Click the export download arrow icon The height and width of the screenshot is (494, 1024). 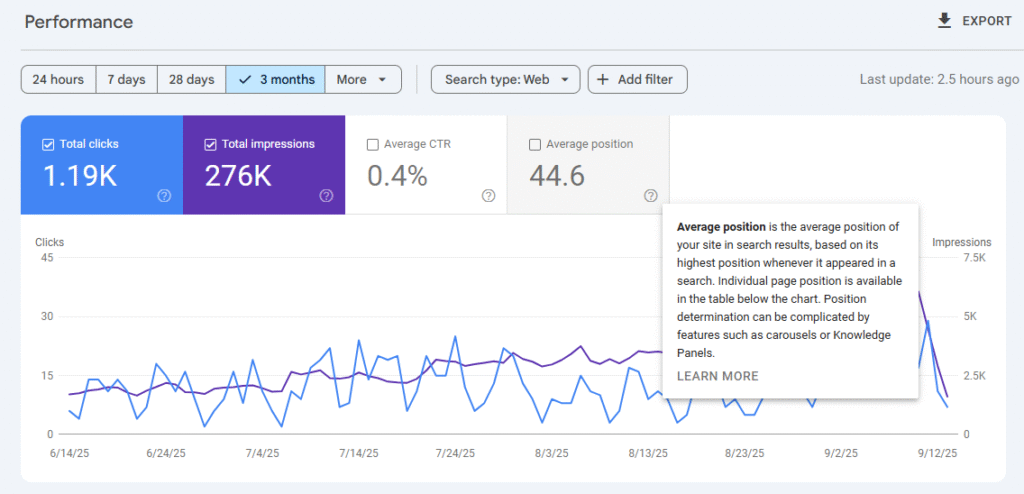tap(944, 21)
